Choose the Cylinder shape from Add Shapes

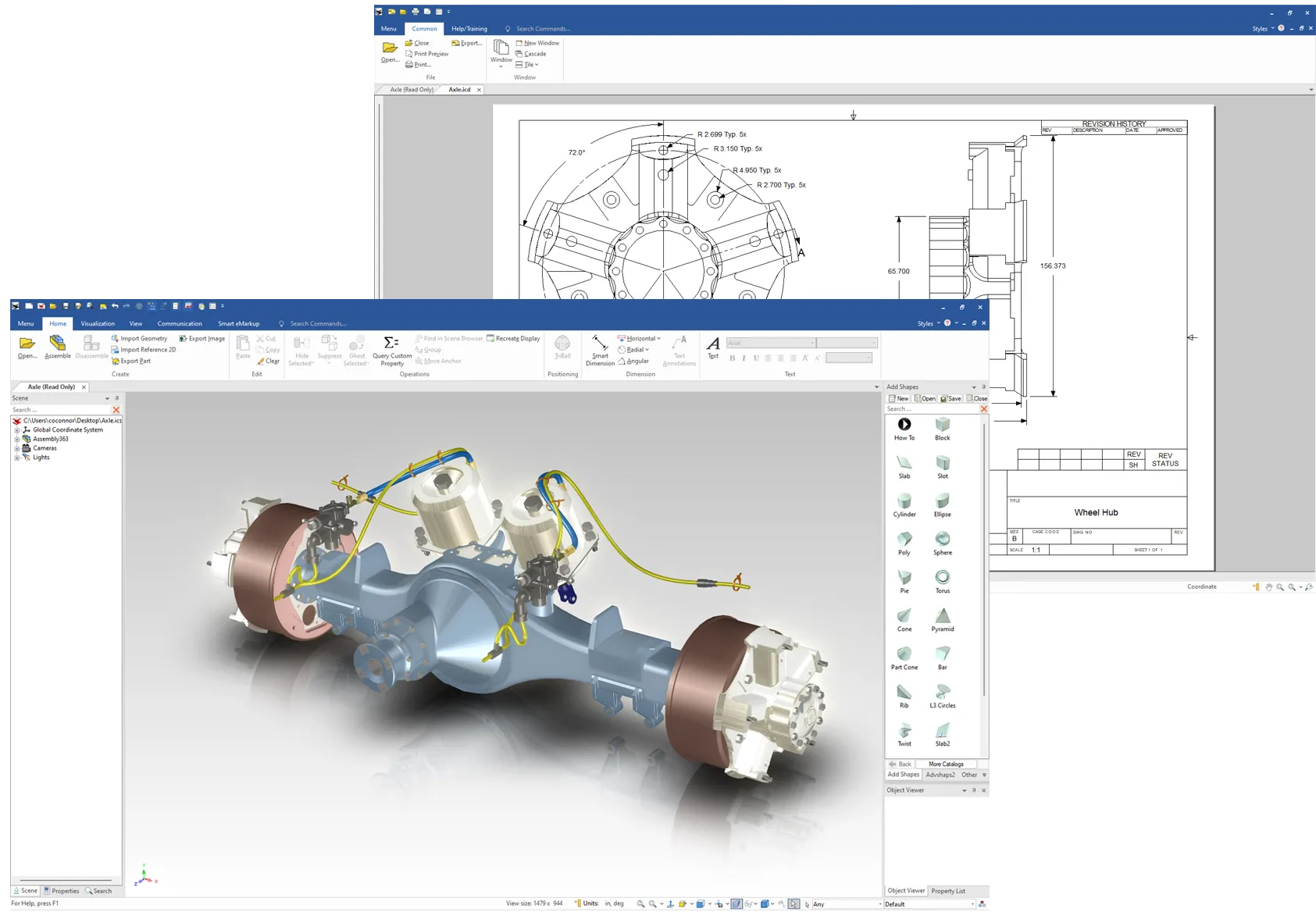[904, 501]
